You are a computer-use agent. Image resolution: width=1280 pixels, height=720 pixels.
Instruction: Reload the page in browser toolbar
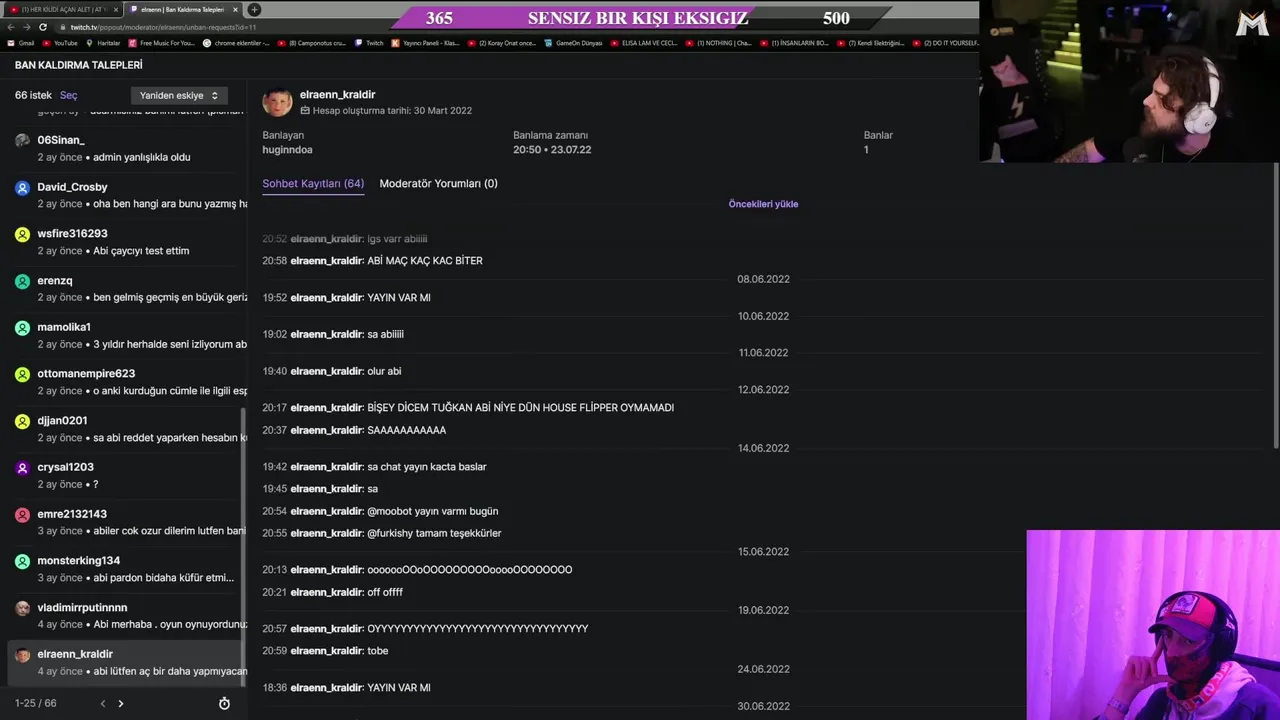pos(42,27)
